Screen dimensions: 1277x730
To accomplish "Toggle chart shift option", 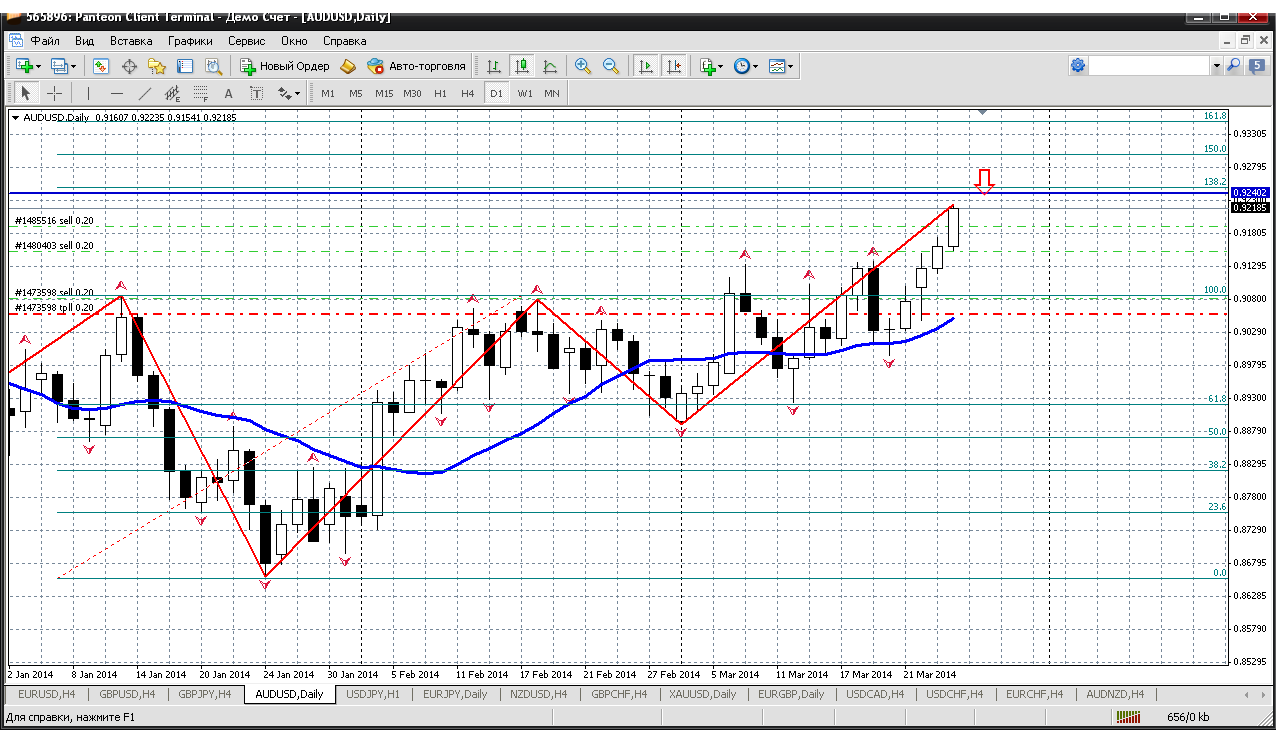I will [x=674, y=66].
